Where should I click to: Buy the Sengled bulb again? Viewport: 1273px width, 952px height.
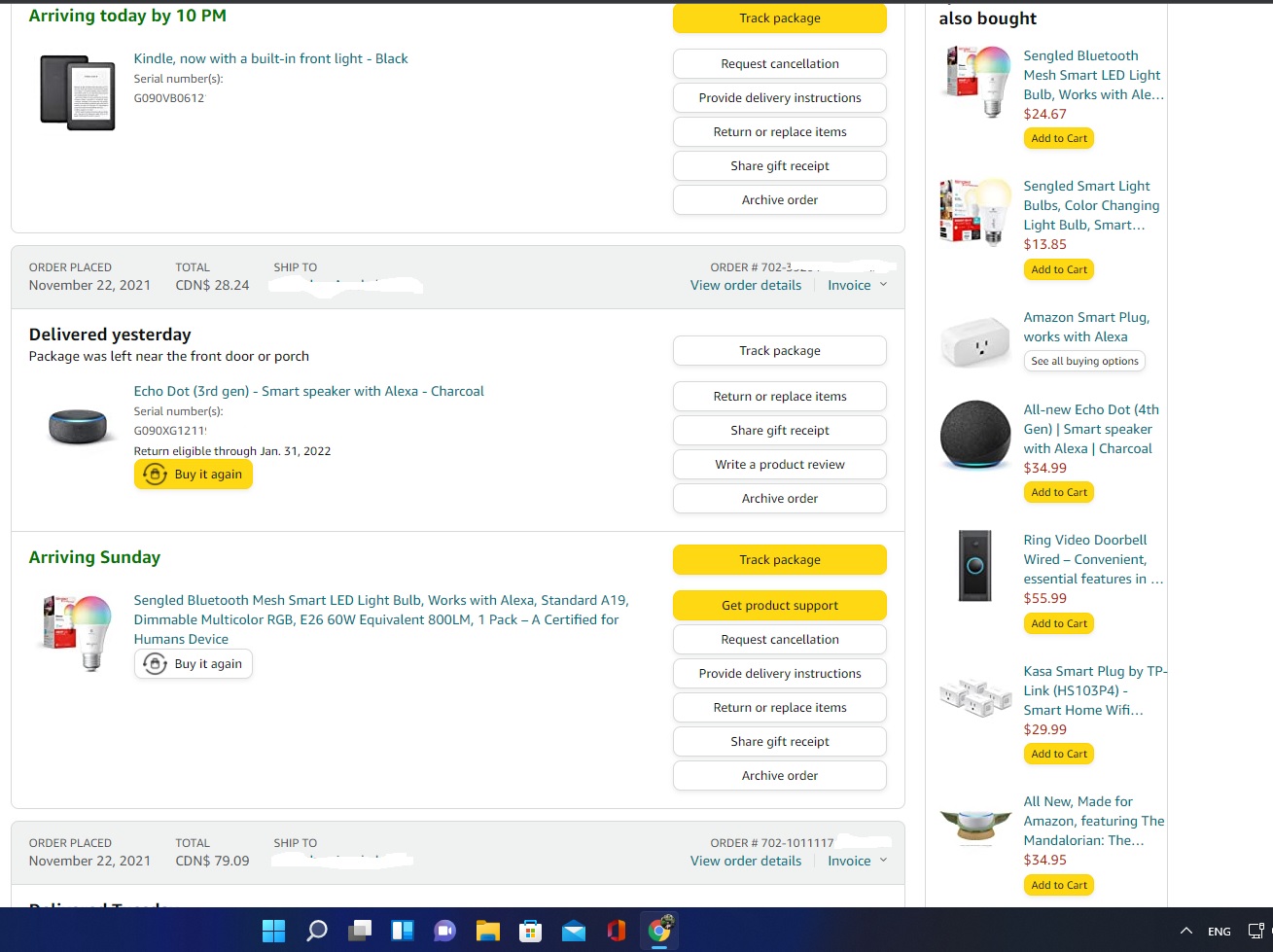coord(194,663)
